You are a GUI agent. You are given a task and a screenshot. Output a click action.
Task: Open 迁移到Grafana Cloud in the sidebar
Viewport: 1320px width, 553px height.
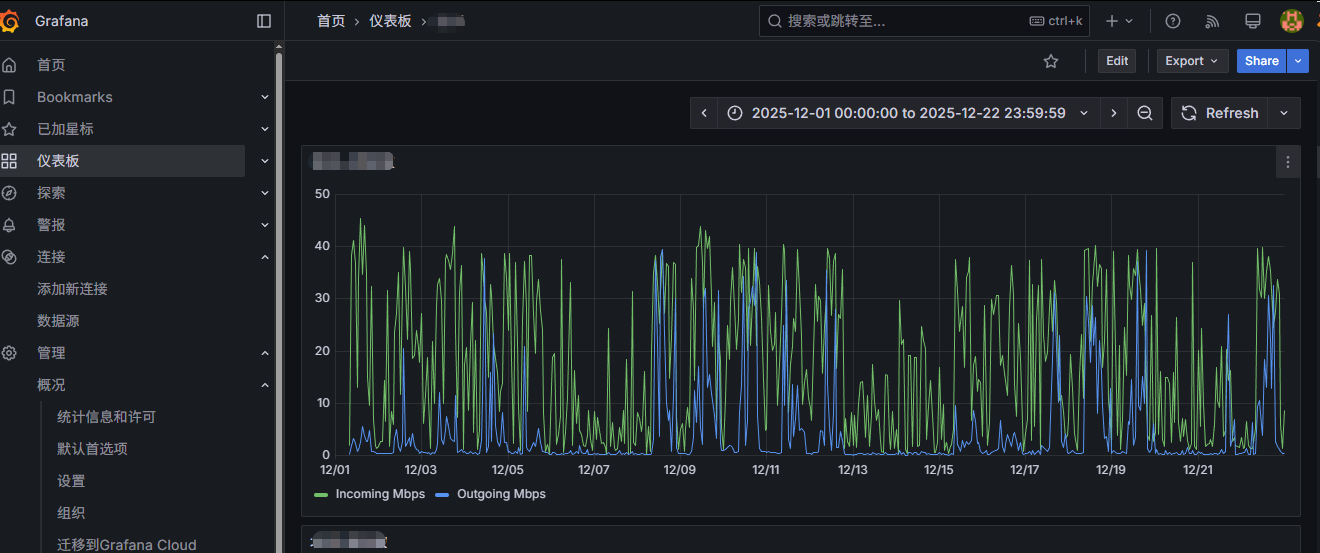pyautogui.click(x=127, y=545)
